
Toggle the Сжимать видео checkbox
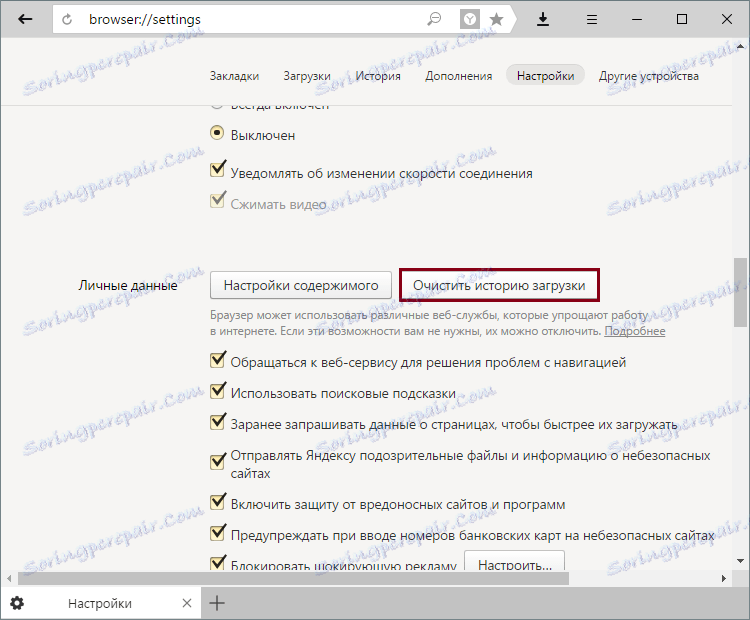[x=218, y=200]
